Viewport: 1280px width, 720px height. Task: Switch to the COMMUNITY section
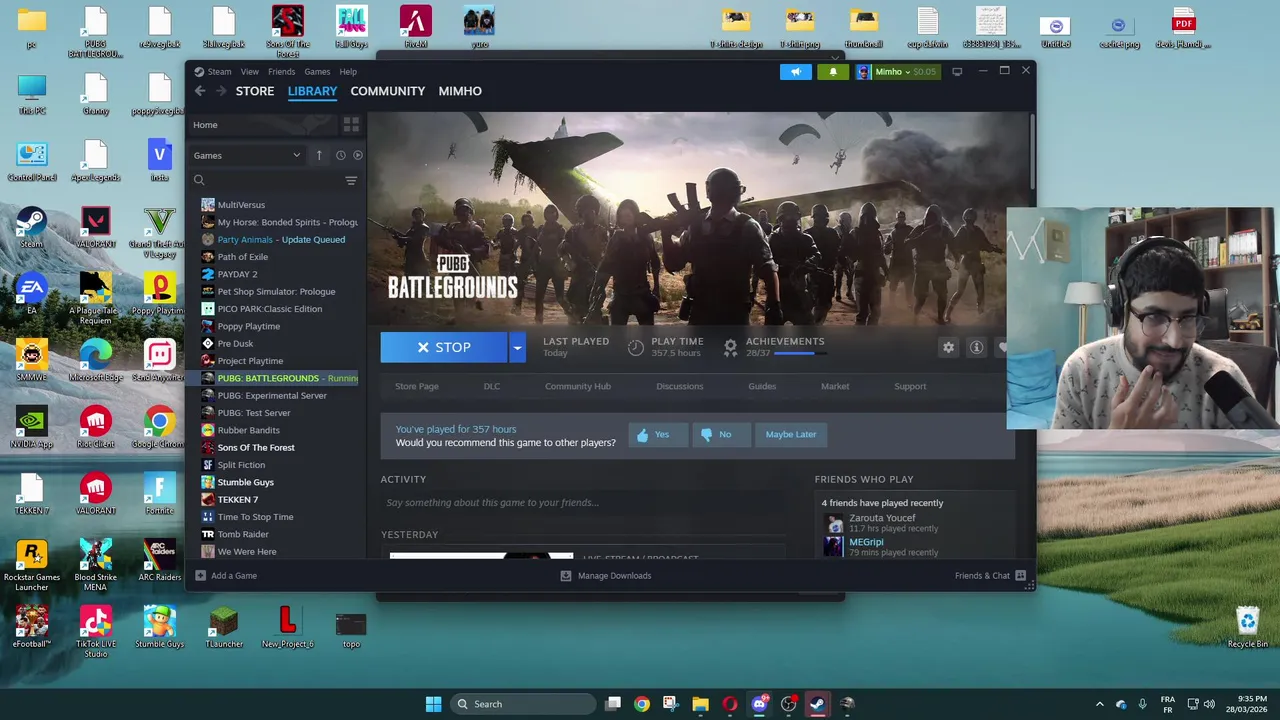coord(388,91)
